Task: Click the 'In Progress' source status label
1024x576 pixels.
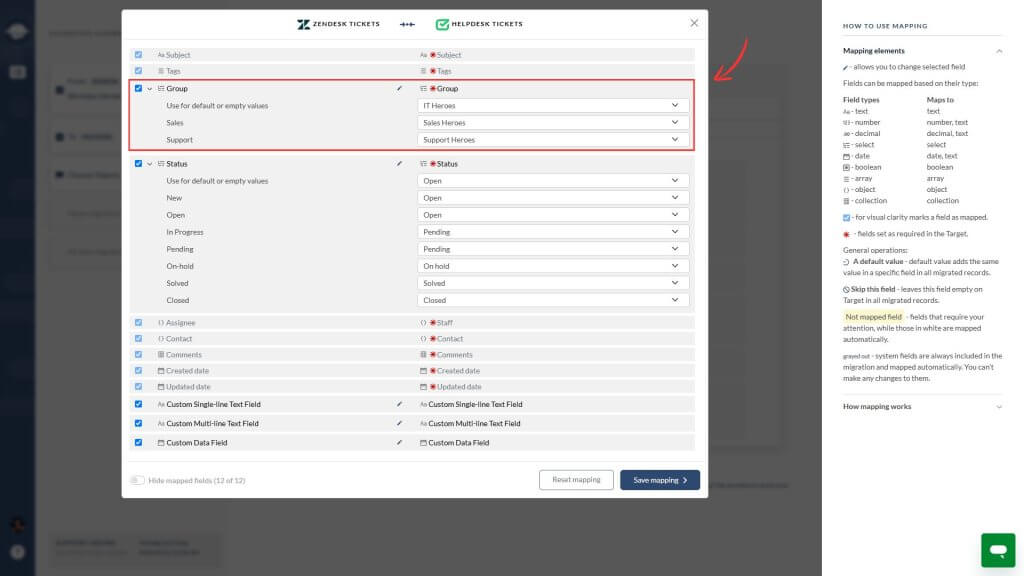Action: 185,232
